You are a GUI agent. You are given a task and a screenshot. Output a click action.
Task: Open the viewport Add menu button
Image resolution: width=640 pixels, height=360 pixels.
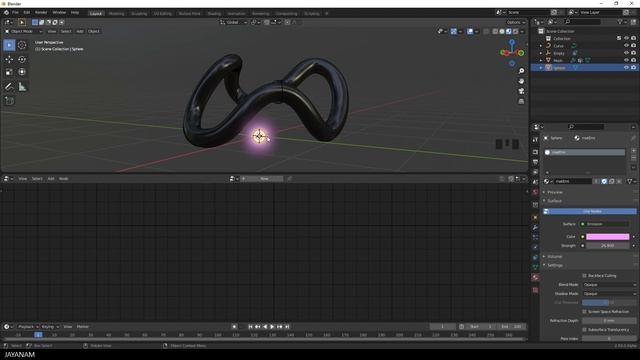80,31
